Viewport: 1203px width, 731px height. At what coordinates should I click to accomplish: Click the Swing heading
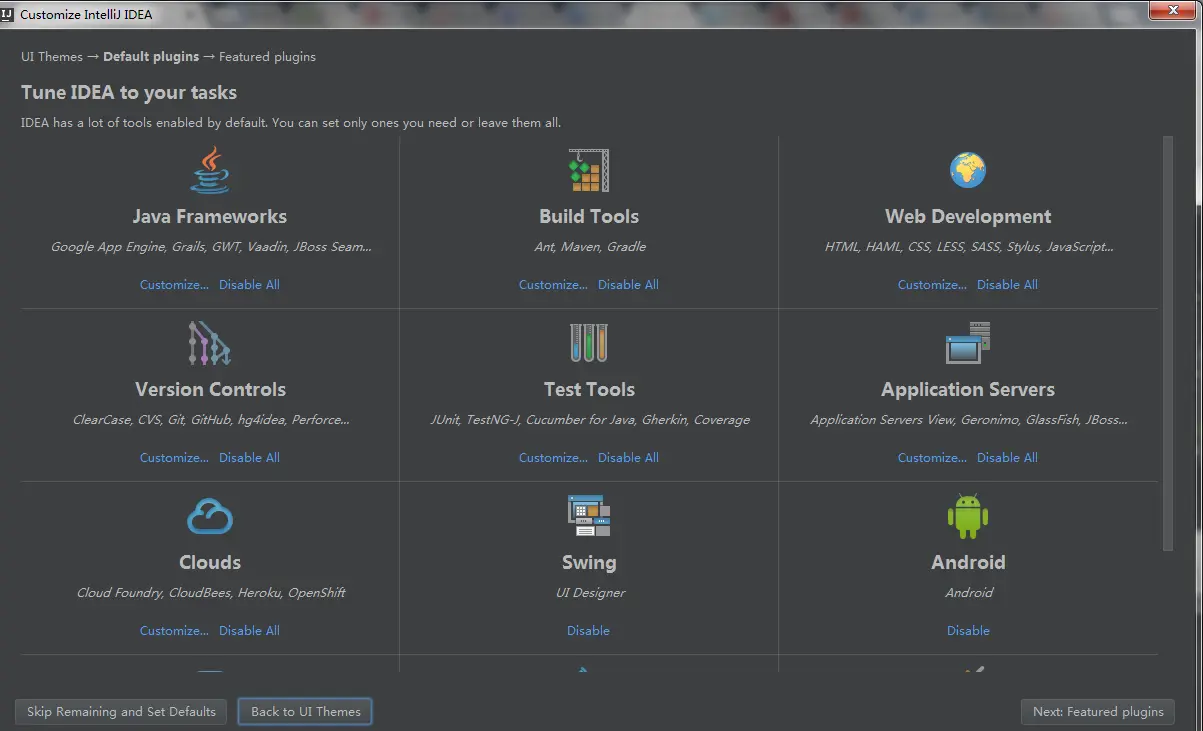click(x=589, y=563)
